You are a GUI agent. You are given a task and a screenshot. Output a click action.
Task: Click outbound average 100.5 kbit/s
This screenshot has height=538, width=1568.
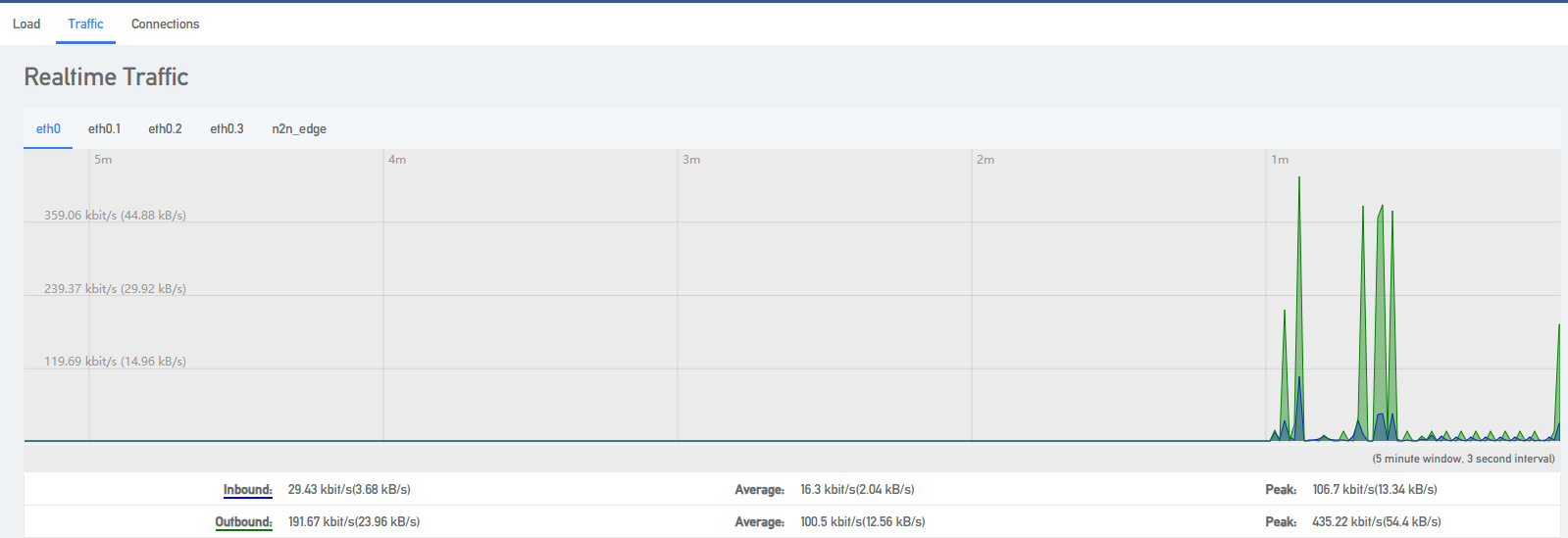click(863, 522)
